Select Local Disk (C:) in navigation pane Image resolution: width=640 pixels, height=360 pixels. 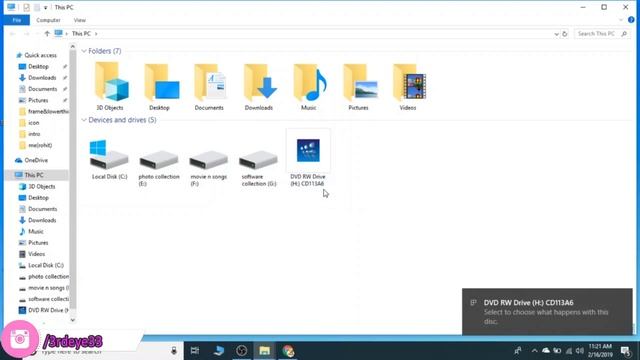coord(46,265)
